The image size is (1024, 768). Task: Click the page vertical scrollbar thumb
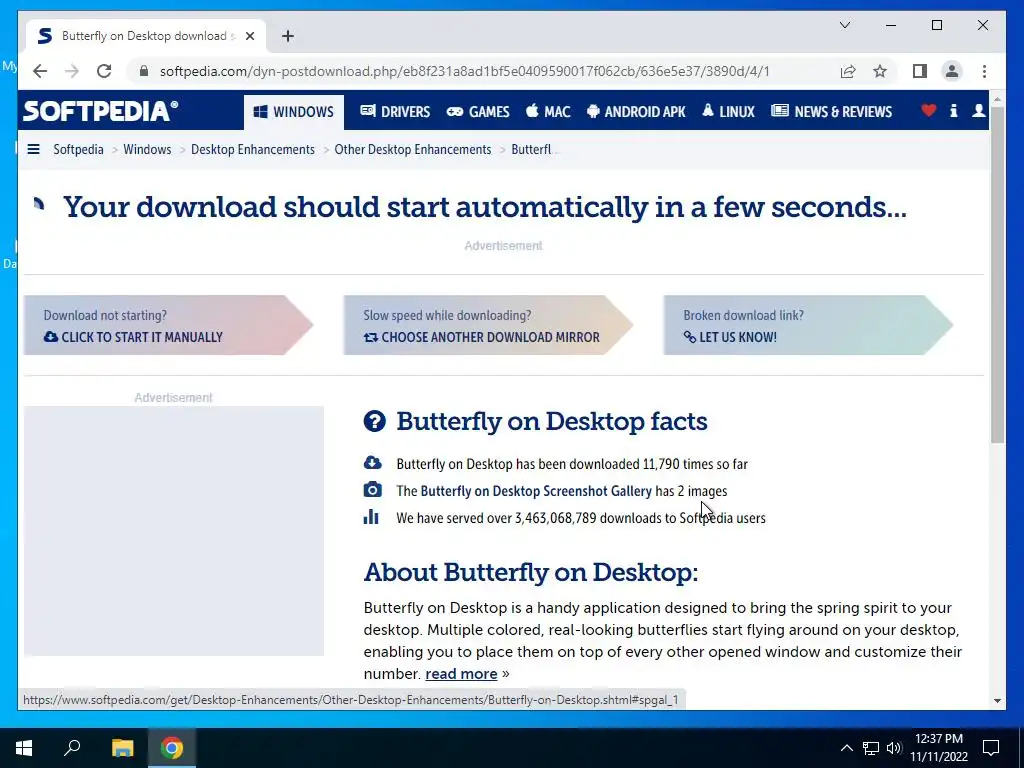click(997, 274)
